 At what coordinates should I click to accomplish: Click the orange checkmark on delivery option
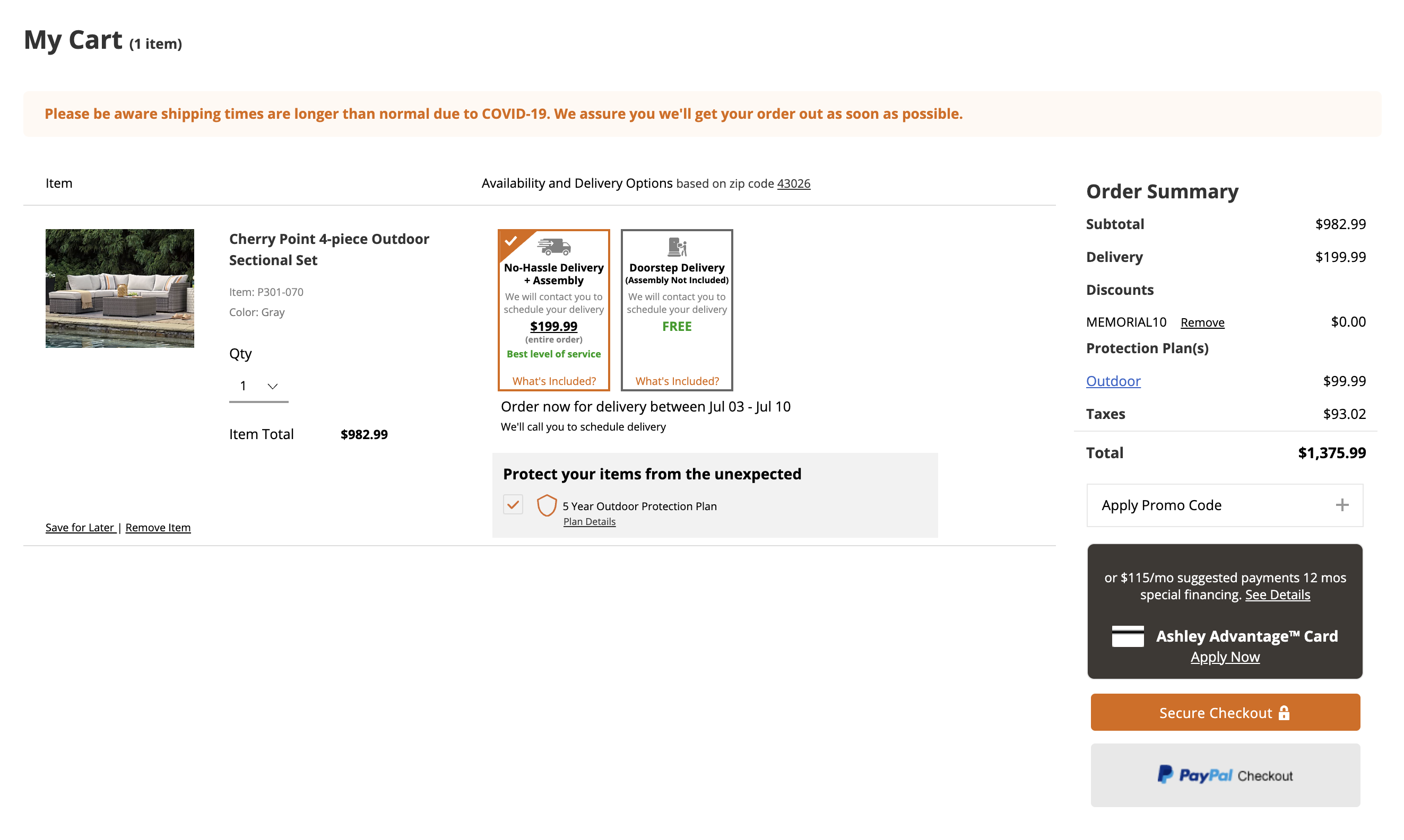[x=512, y=241]
